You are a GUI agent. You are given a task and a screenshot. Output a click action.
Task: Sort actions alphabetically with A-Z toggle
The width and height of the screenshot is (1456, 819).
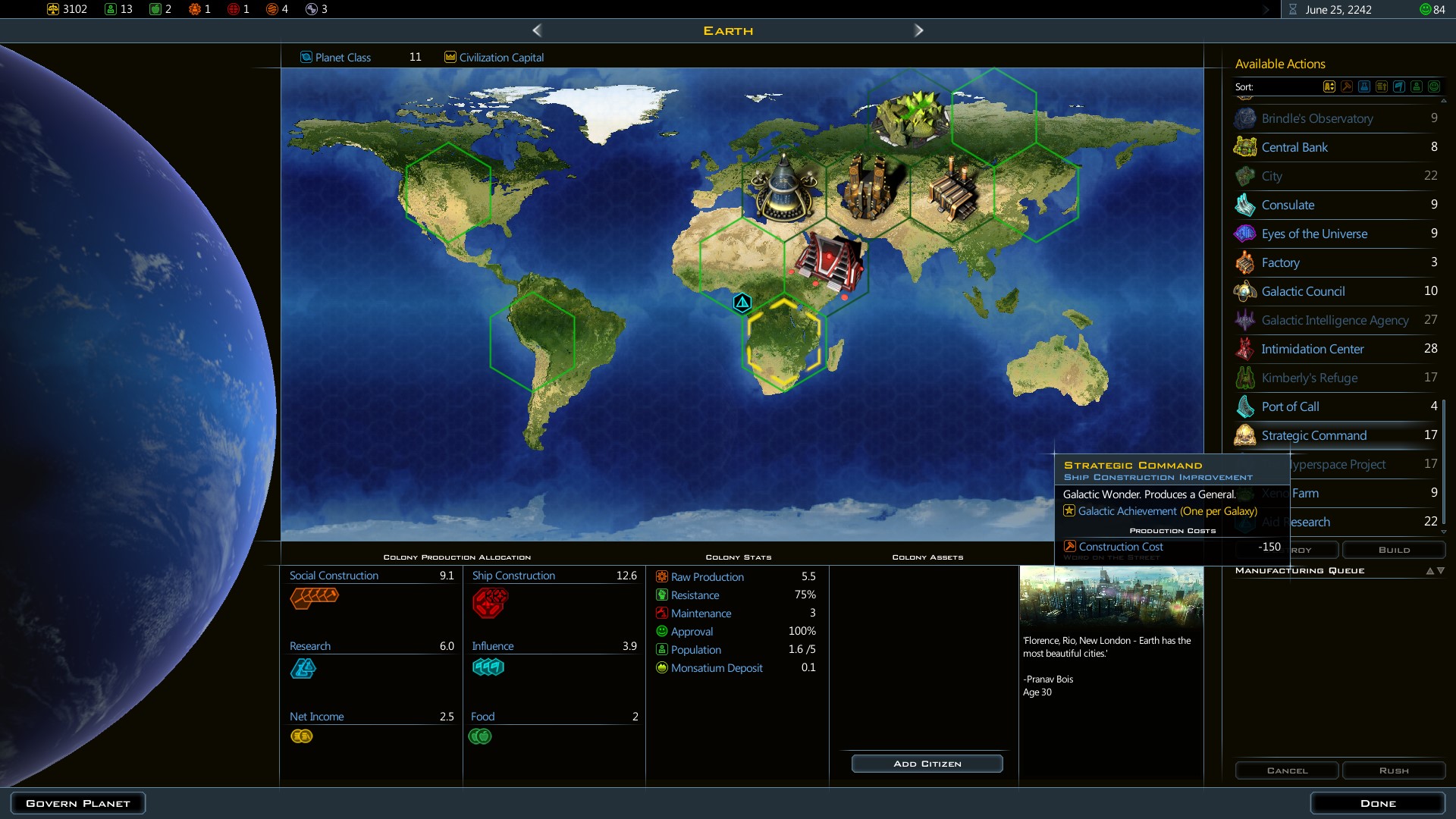point(1329,86)
